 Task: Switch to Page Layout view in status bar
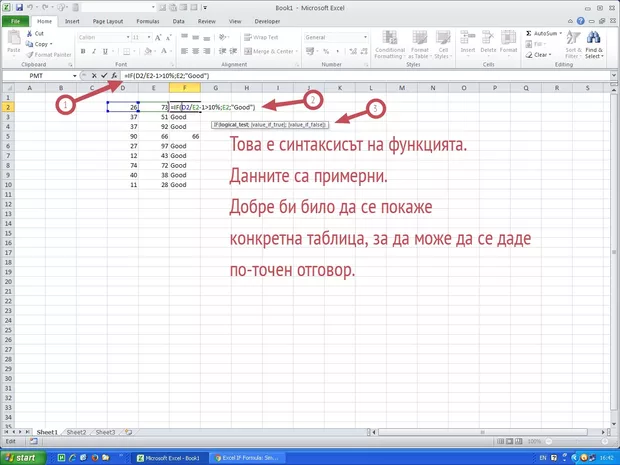[510, 441]
